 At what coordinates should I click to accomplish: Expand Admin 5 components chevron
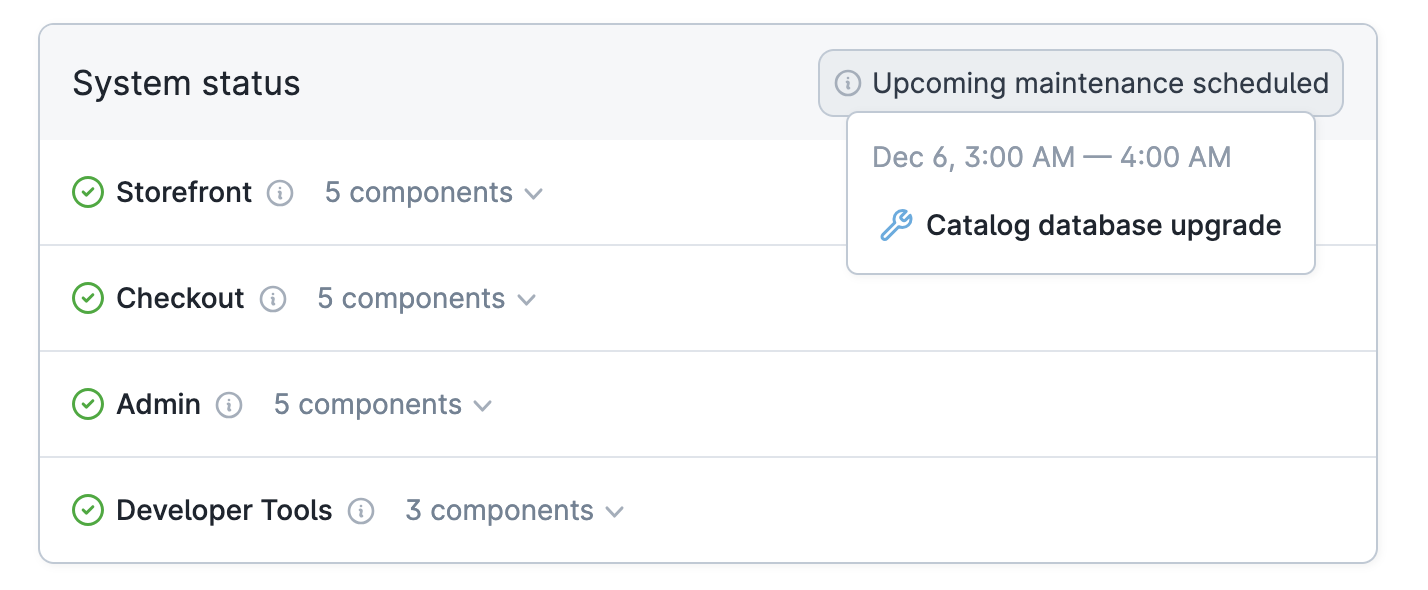click(x=483, y=405)
